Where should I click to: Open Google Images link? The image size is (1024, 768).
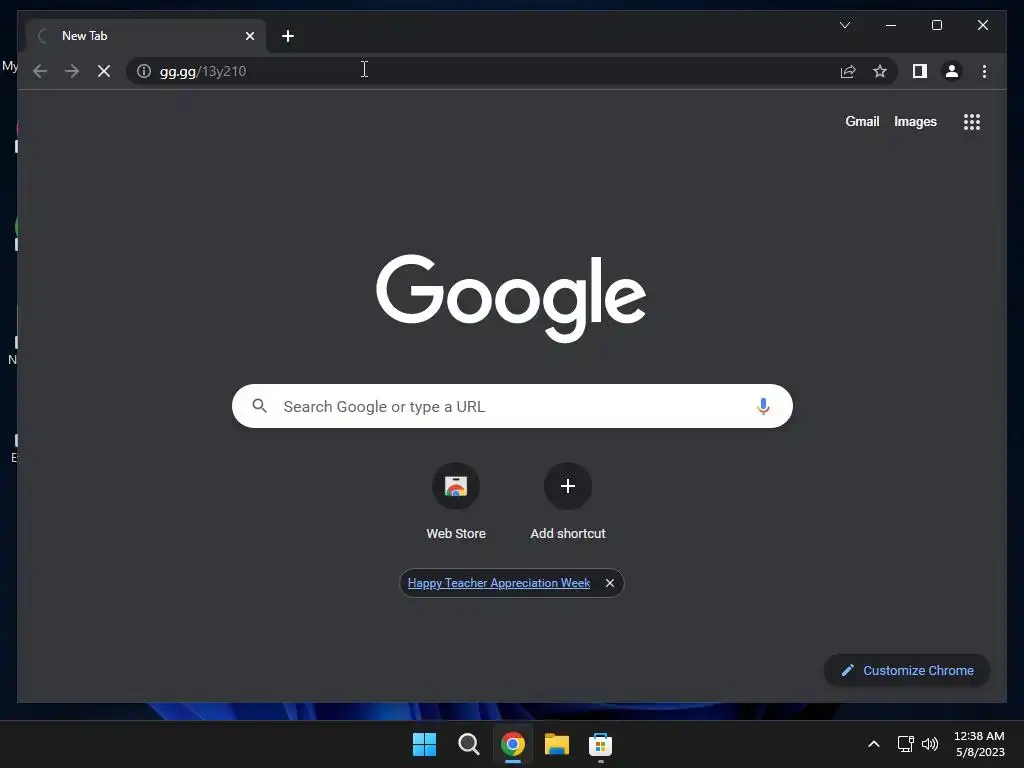tap(915, 121)
